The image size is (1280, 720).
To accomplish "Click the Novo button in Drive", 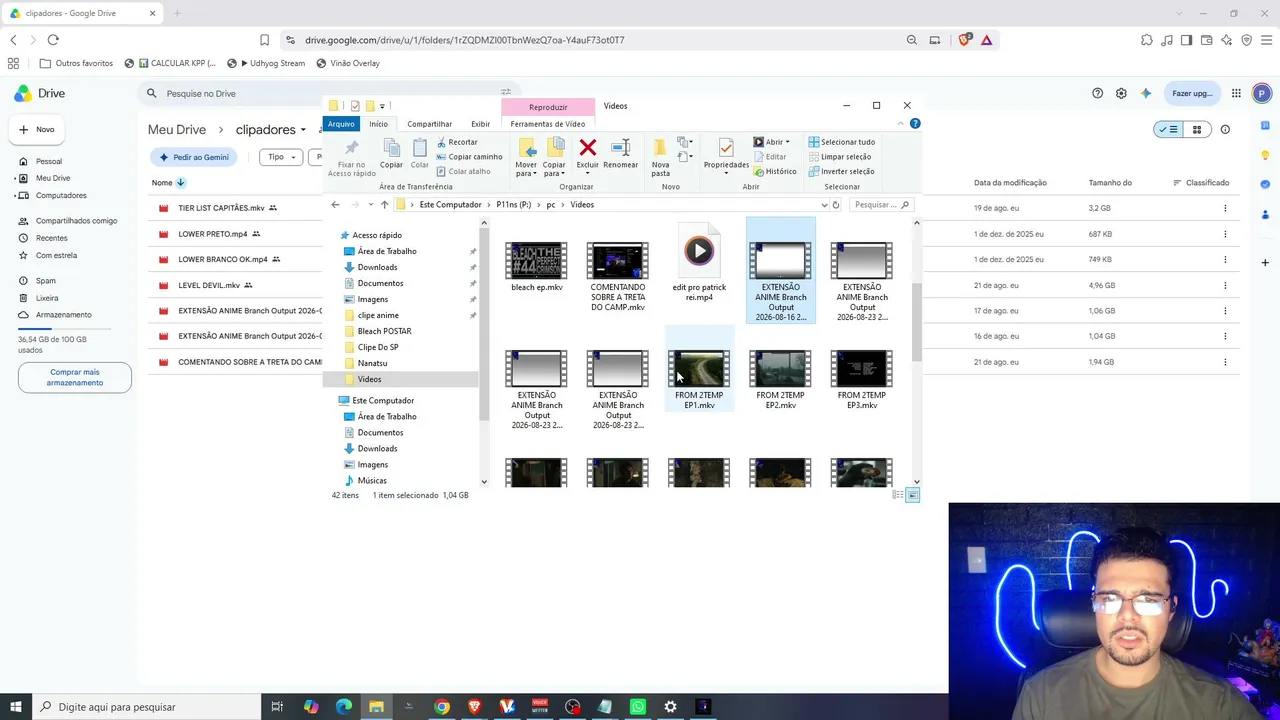I will [38, 129].
